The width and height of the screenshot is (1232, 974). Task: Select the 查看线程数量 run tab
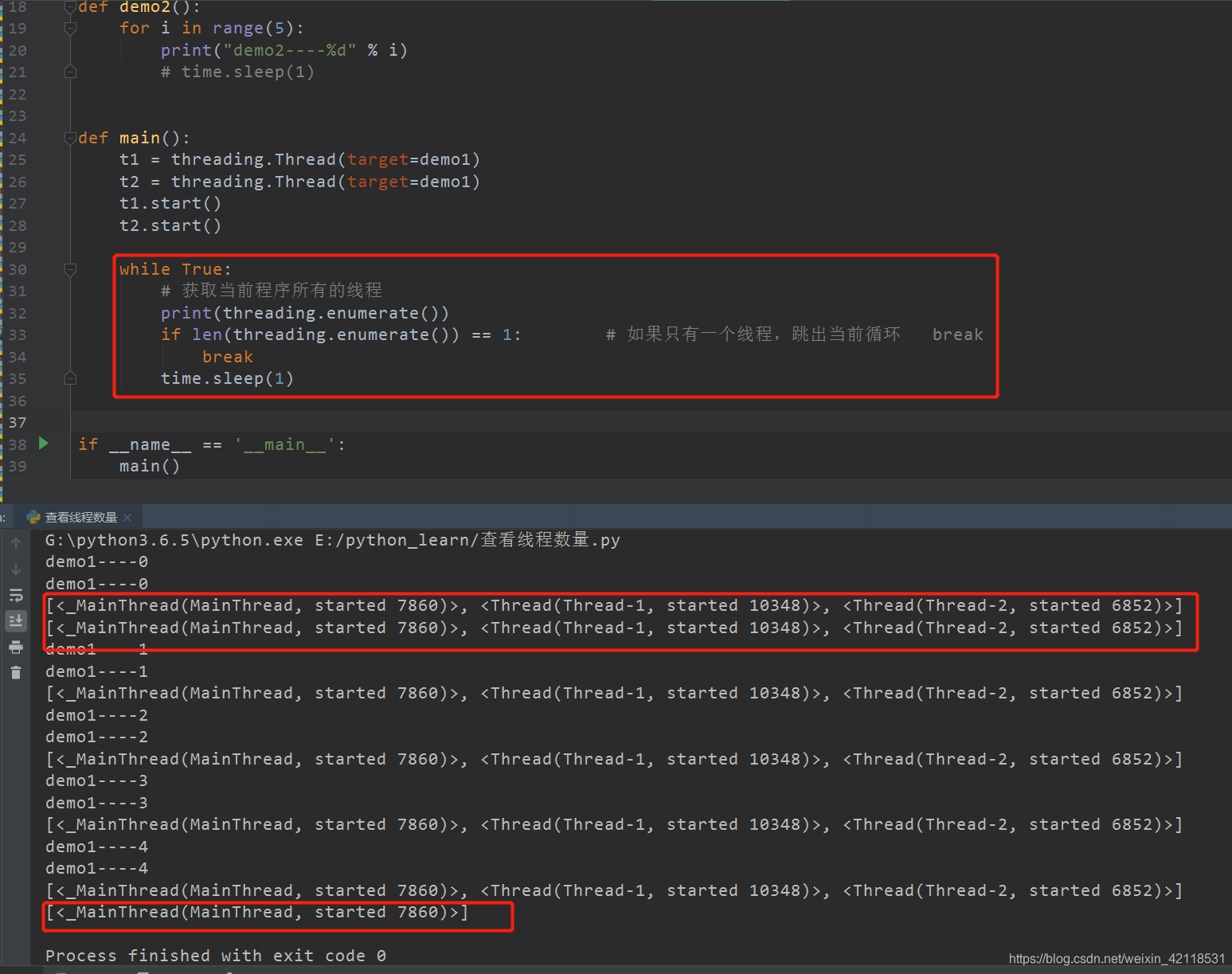(x=80, y=518)
